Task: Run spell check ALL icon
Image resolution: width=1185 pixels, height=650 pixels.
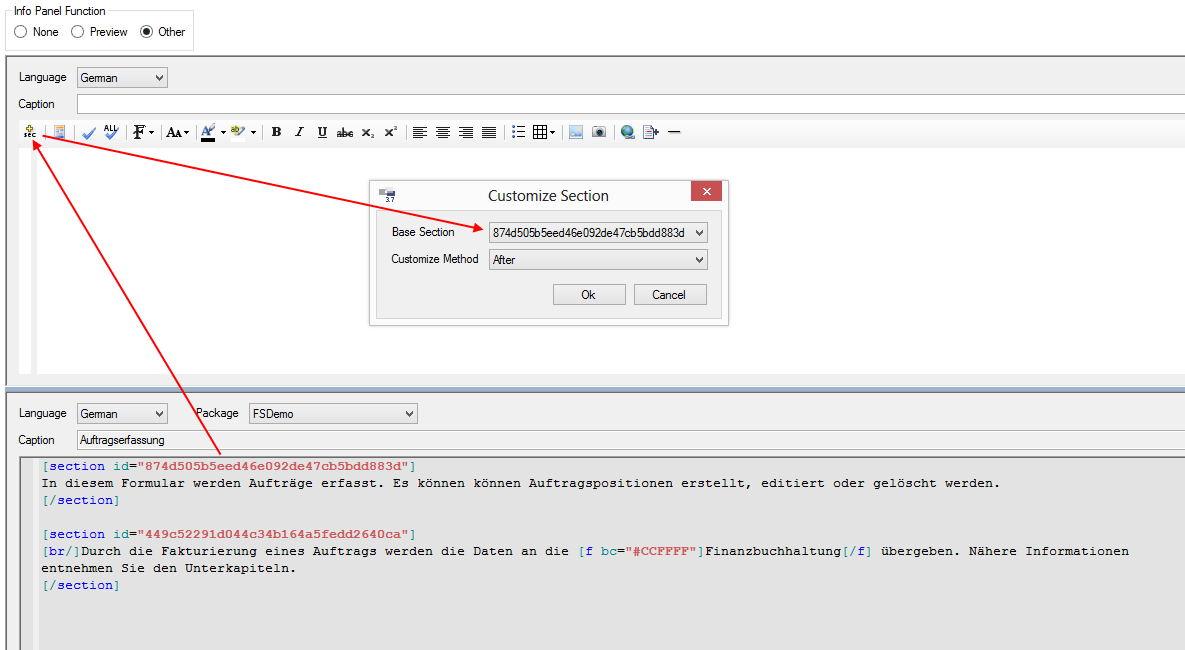Action: tap(111, 132)
